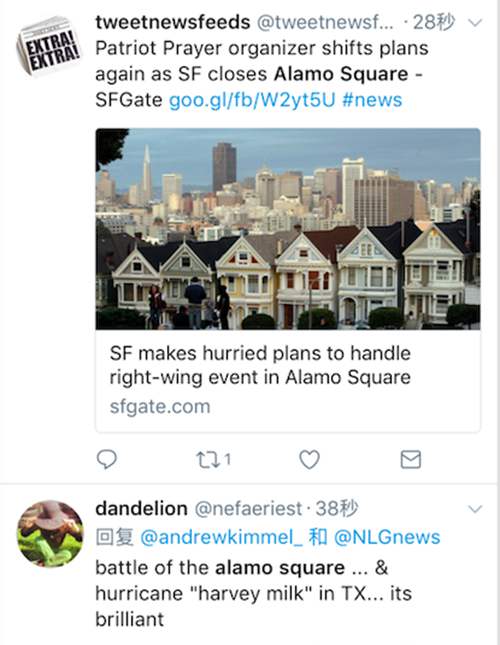500x645 pixels.
Task: Open tweetnewsfeeds EXTRA EXTRA avatar
Action: (x=49, y=45)
